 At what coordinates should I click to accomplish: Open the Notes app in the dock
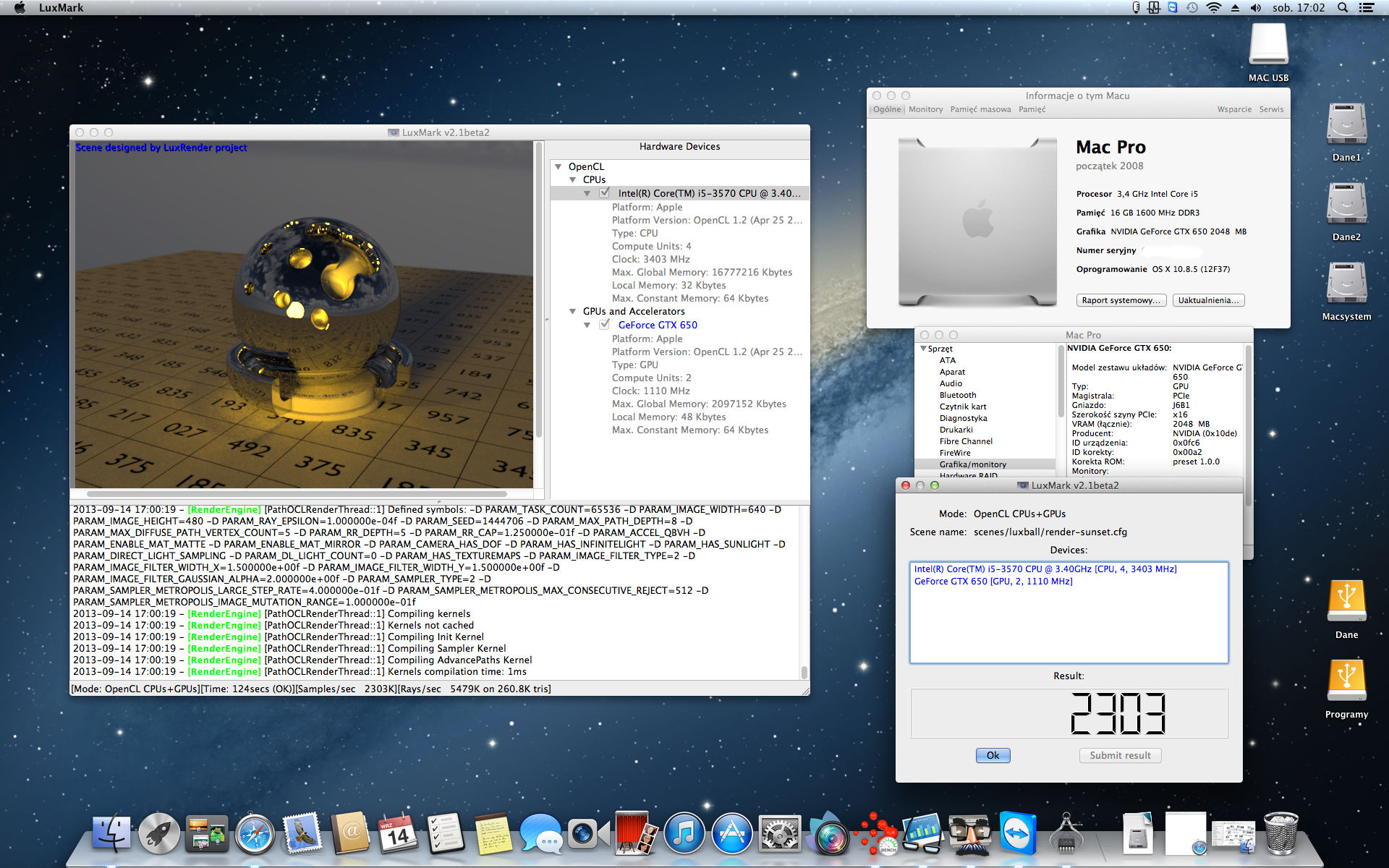pos(493,833)
